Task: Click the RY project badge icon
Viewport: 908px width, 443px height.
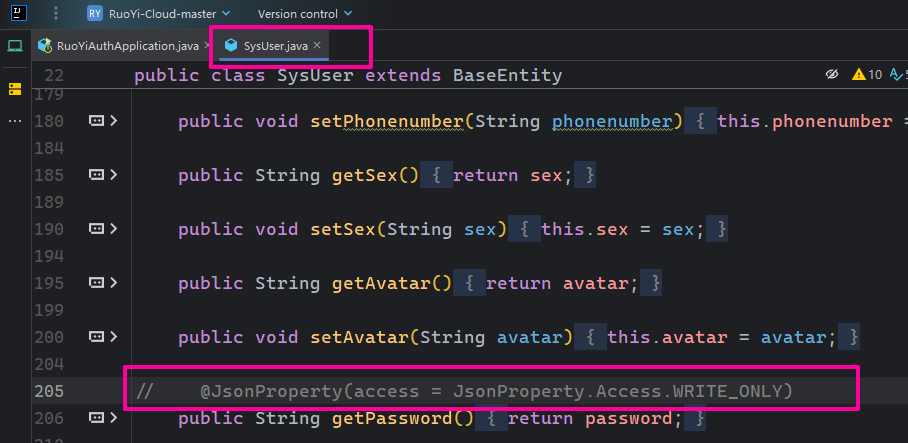Action: pos(95,14)
